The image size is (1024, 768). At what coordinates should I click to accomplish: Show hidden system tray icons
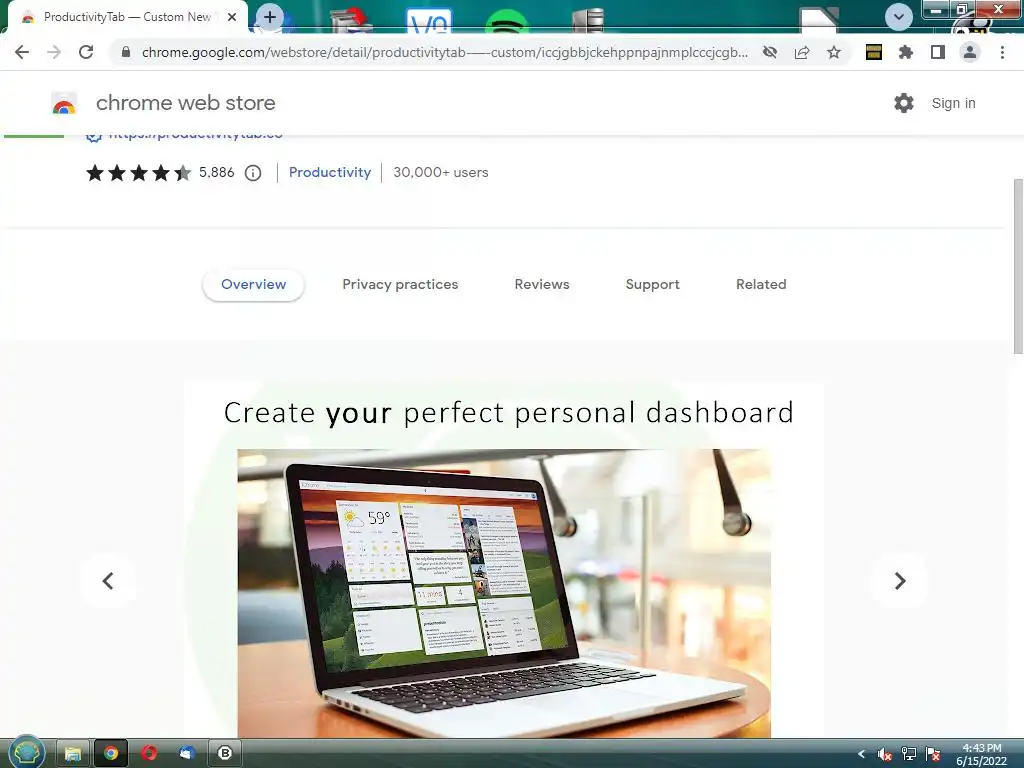click(861, 754)
